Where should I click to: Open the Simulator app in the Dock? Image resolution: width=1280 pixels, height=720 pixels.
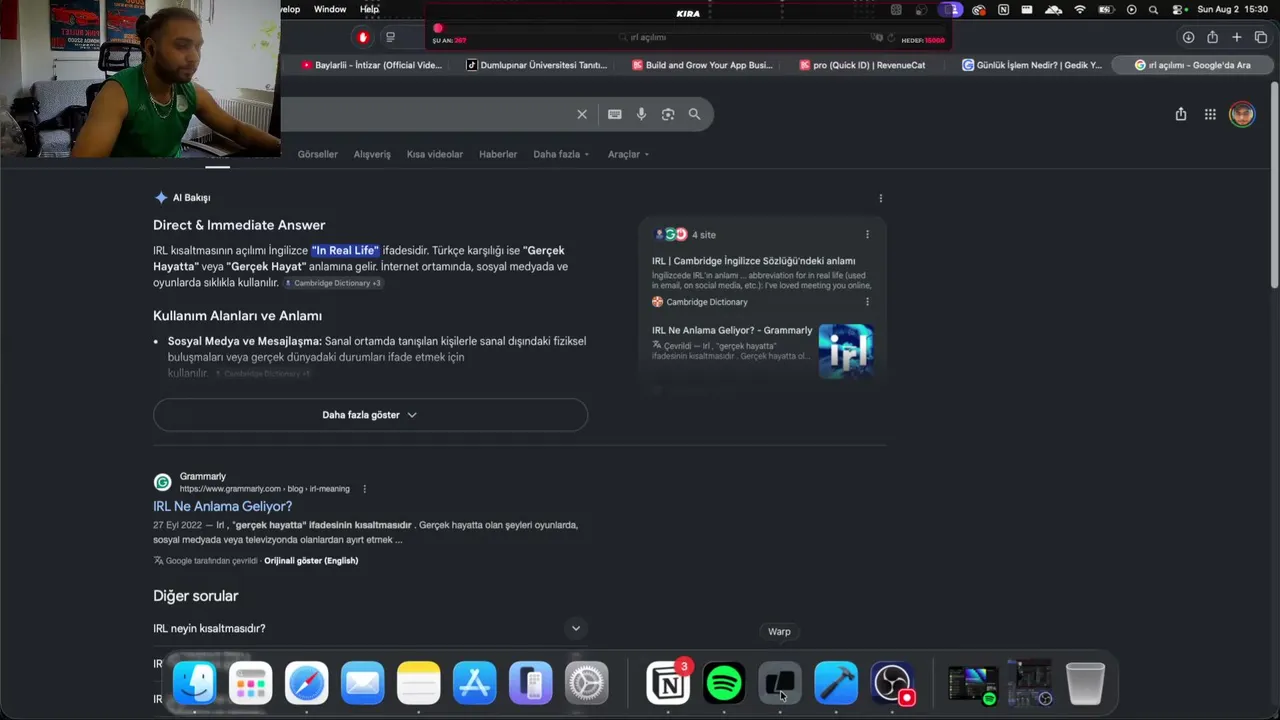[530, 684]
